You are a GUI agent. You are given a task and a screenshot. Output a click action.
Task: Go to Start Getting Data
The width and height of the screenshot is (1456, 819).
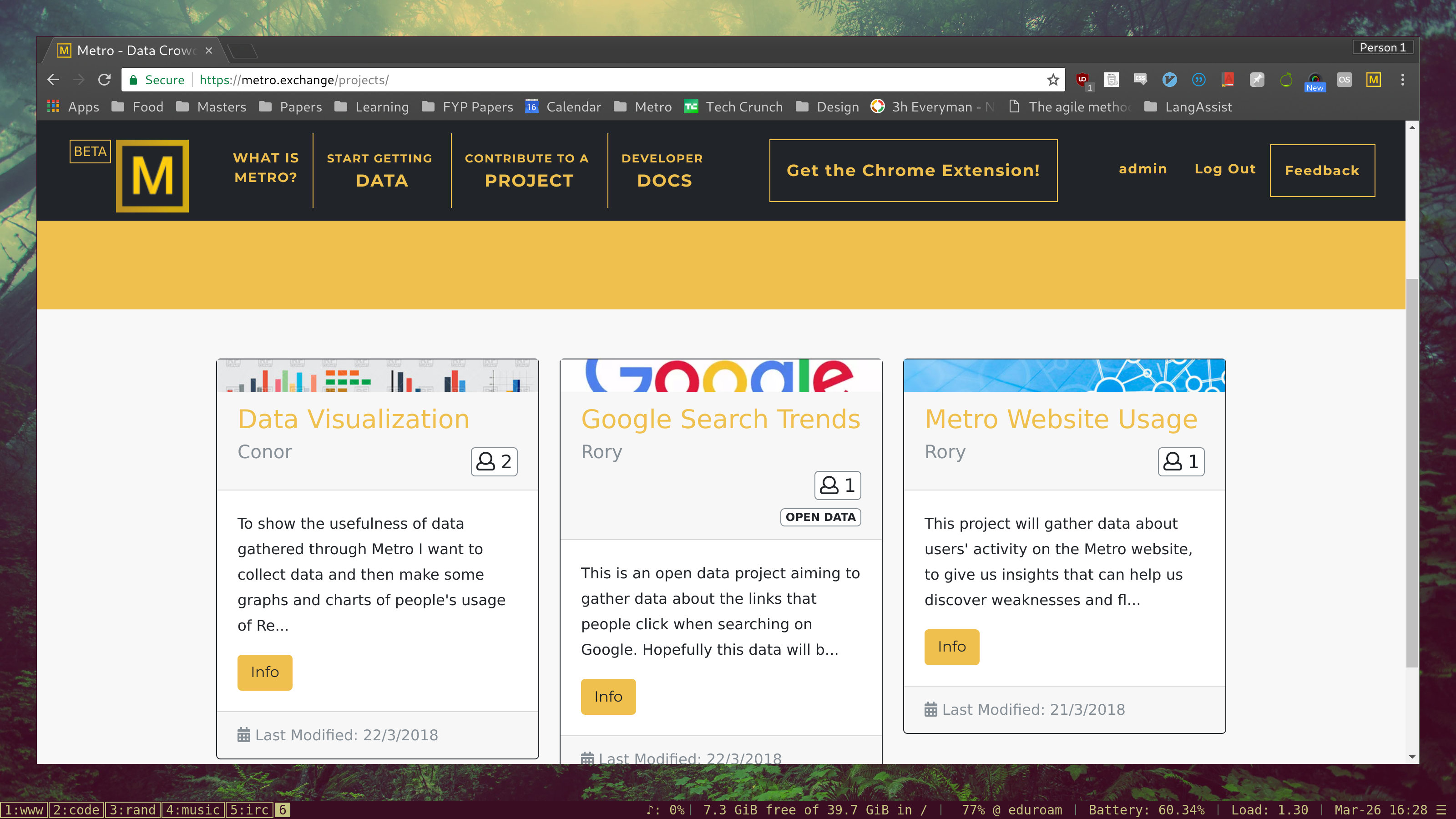click(x=380, y=170)
